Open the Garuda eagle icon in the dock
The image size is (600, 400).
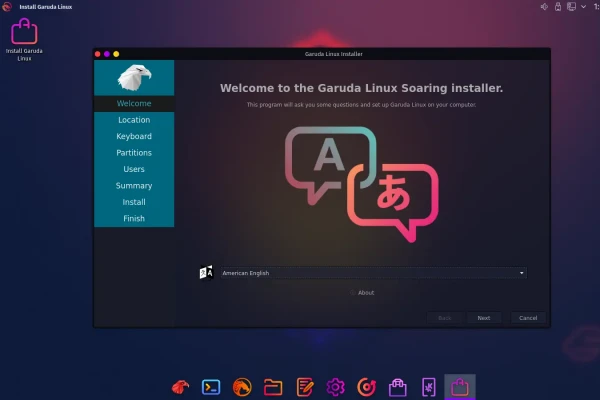pyautogui.click(x=180, y=387)
